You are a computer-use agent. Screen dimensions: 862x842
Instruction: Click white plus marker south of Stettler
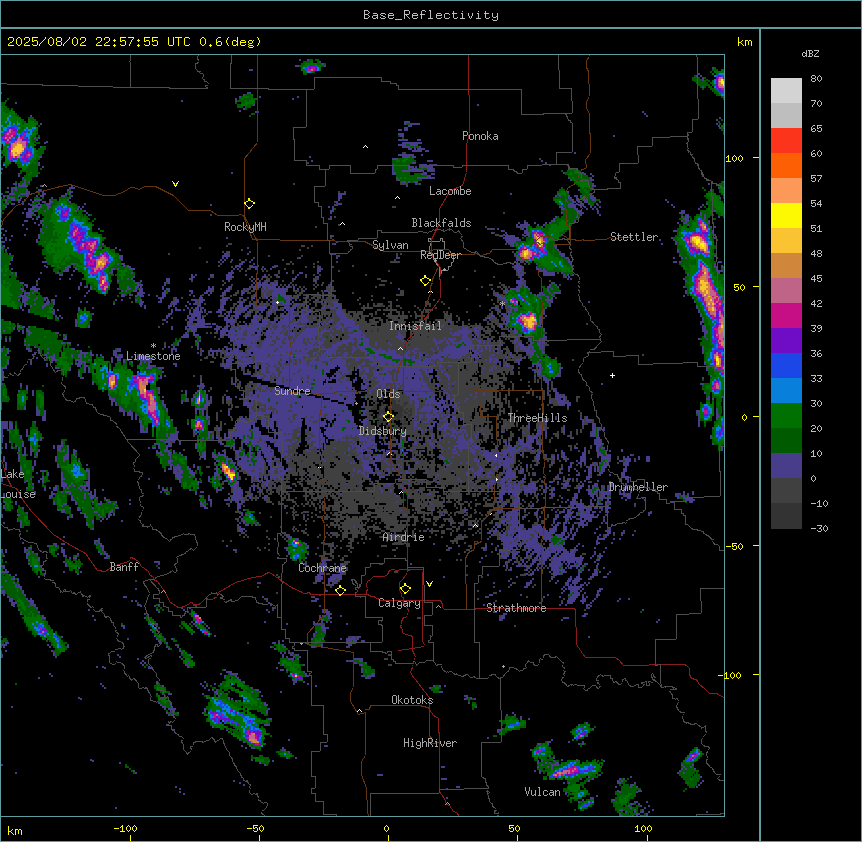[x=612, y=375]
